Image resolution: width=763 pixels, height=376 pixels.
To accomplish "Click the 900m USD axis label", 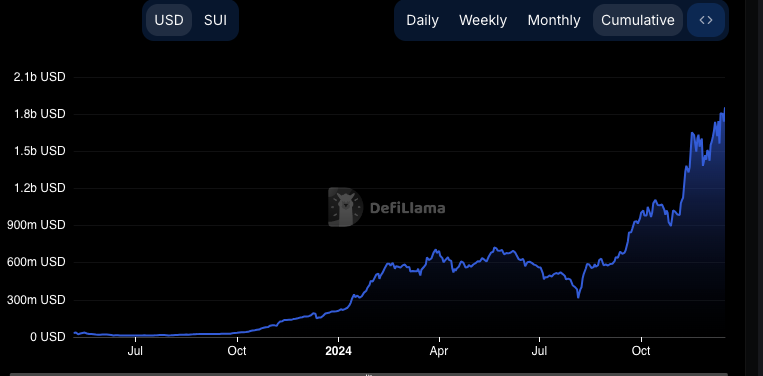I will click(x=36, y=225).
